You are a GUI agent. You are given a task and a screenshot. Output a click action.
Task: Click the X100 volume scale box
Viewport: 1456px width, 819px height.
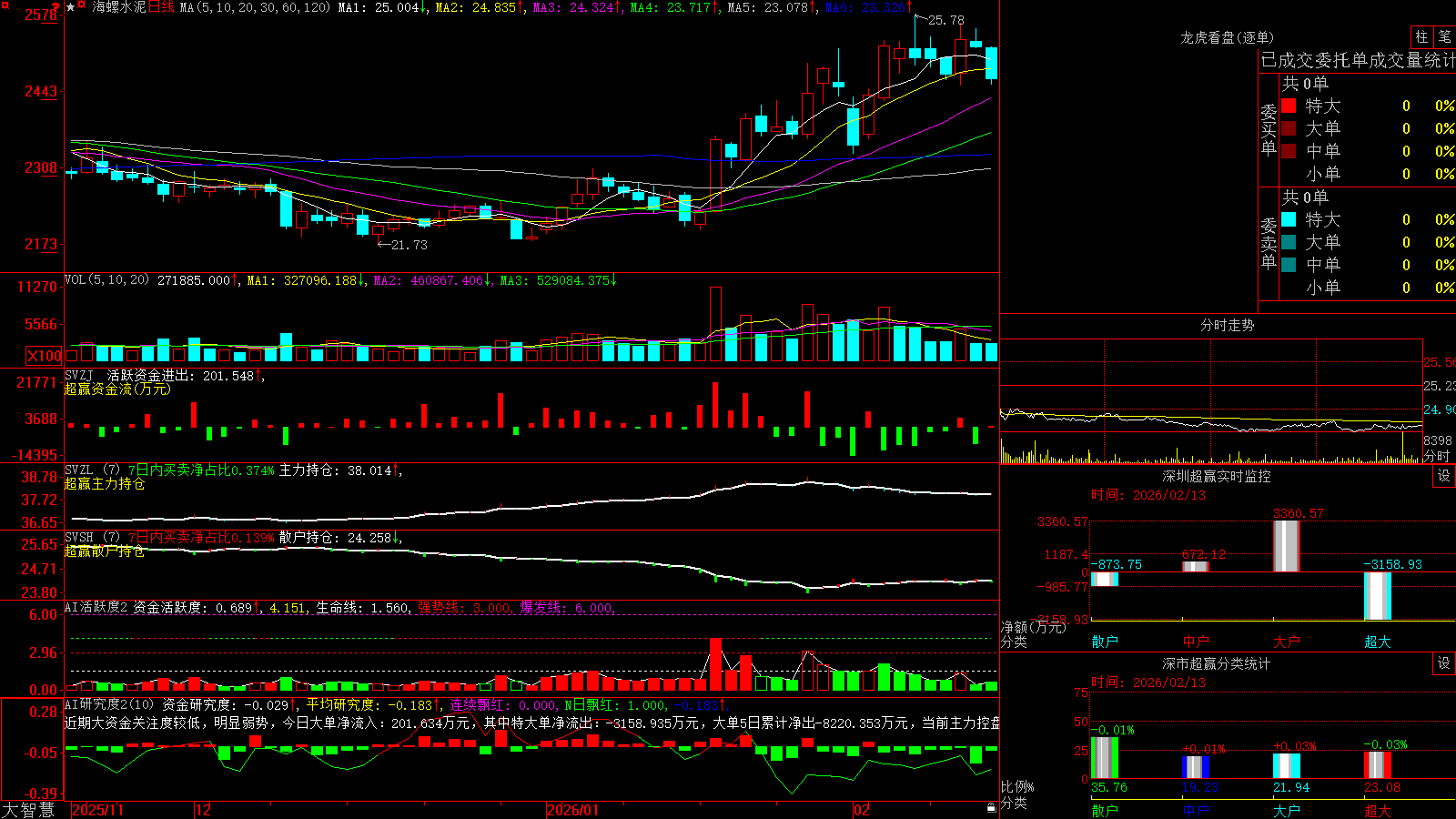click(x=45, y=356)
